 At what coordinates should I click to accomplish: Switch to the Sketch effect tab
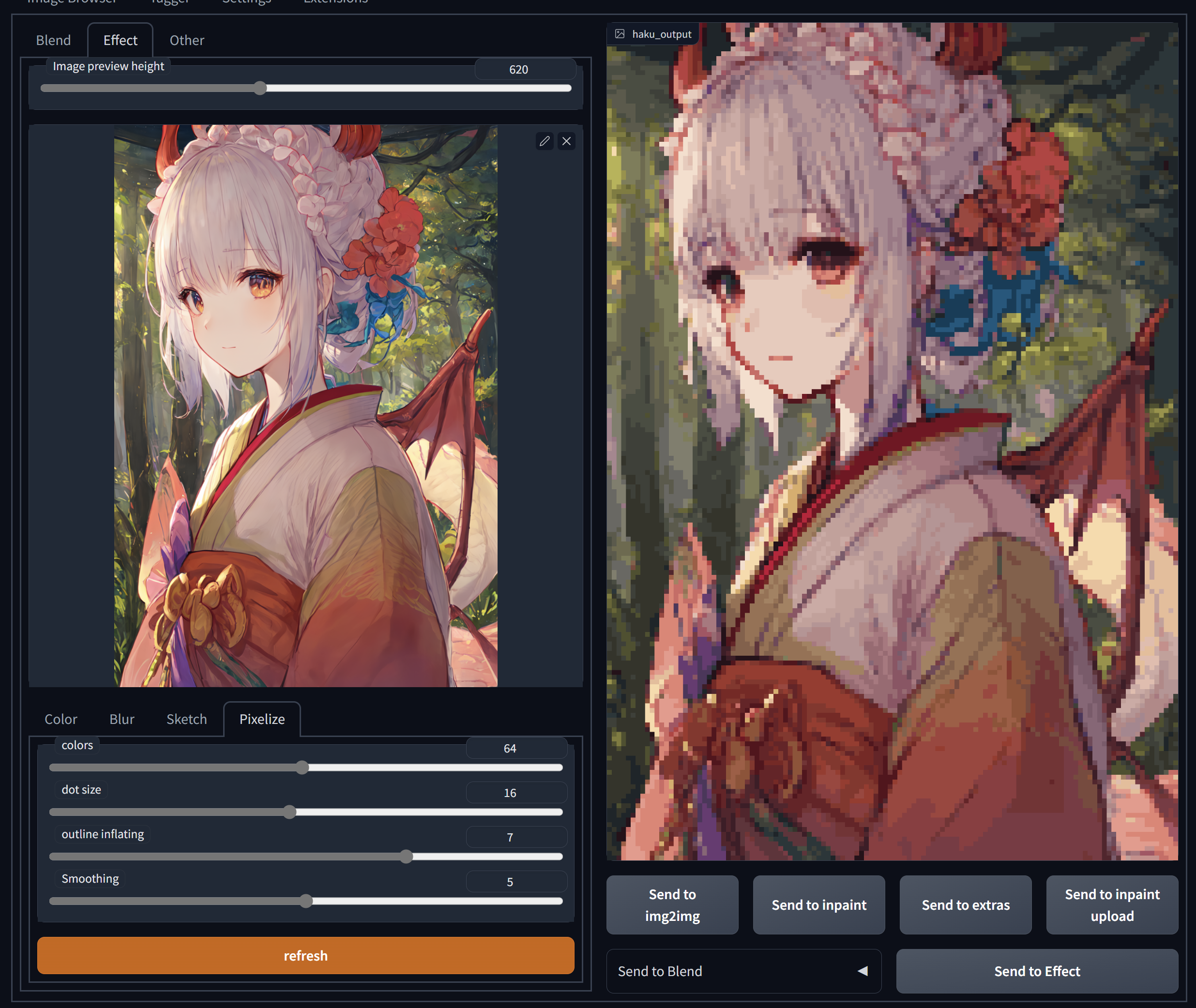click(186, 719)
